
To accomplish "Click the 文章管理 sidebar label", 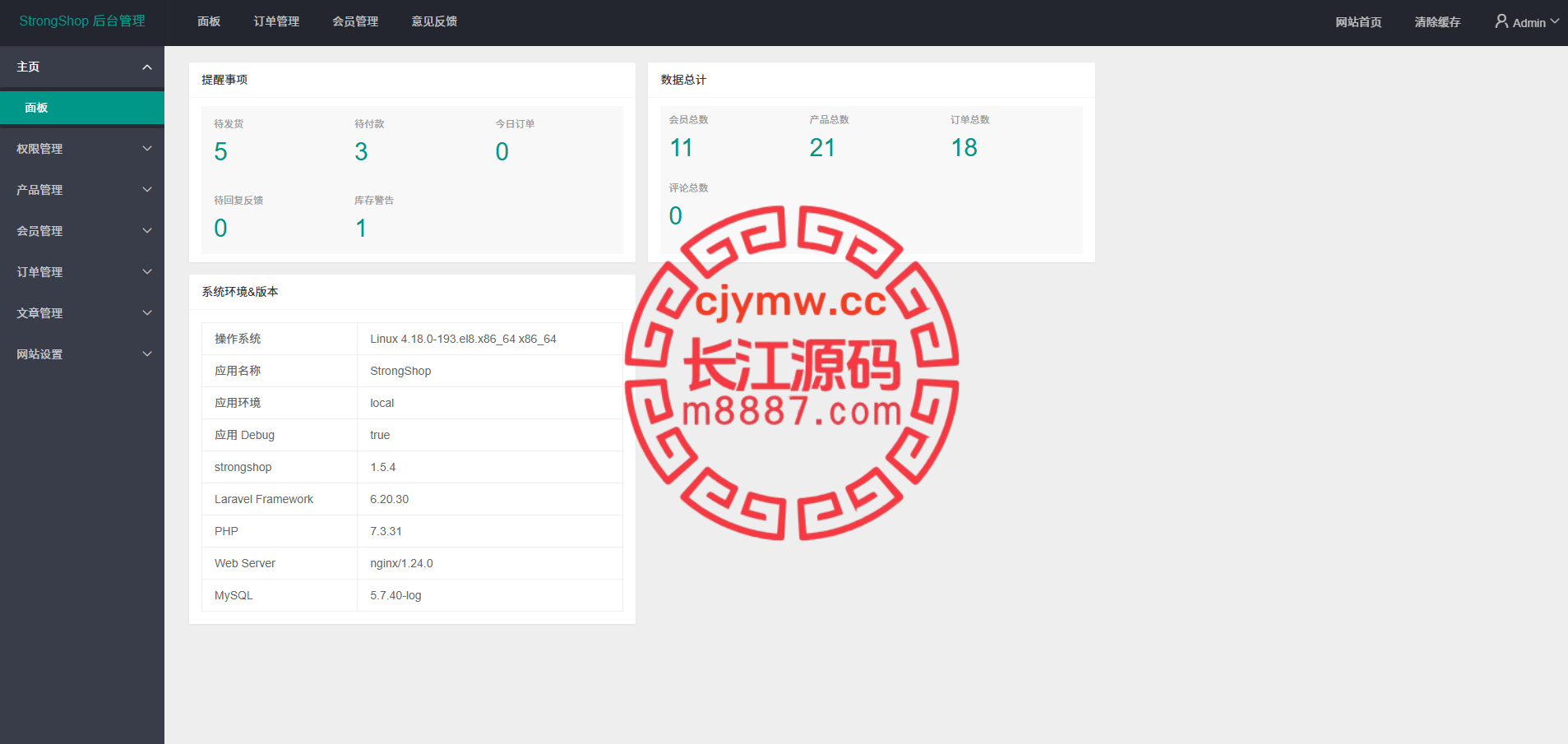I will [39, 313].
